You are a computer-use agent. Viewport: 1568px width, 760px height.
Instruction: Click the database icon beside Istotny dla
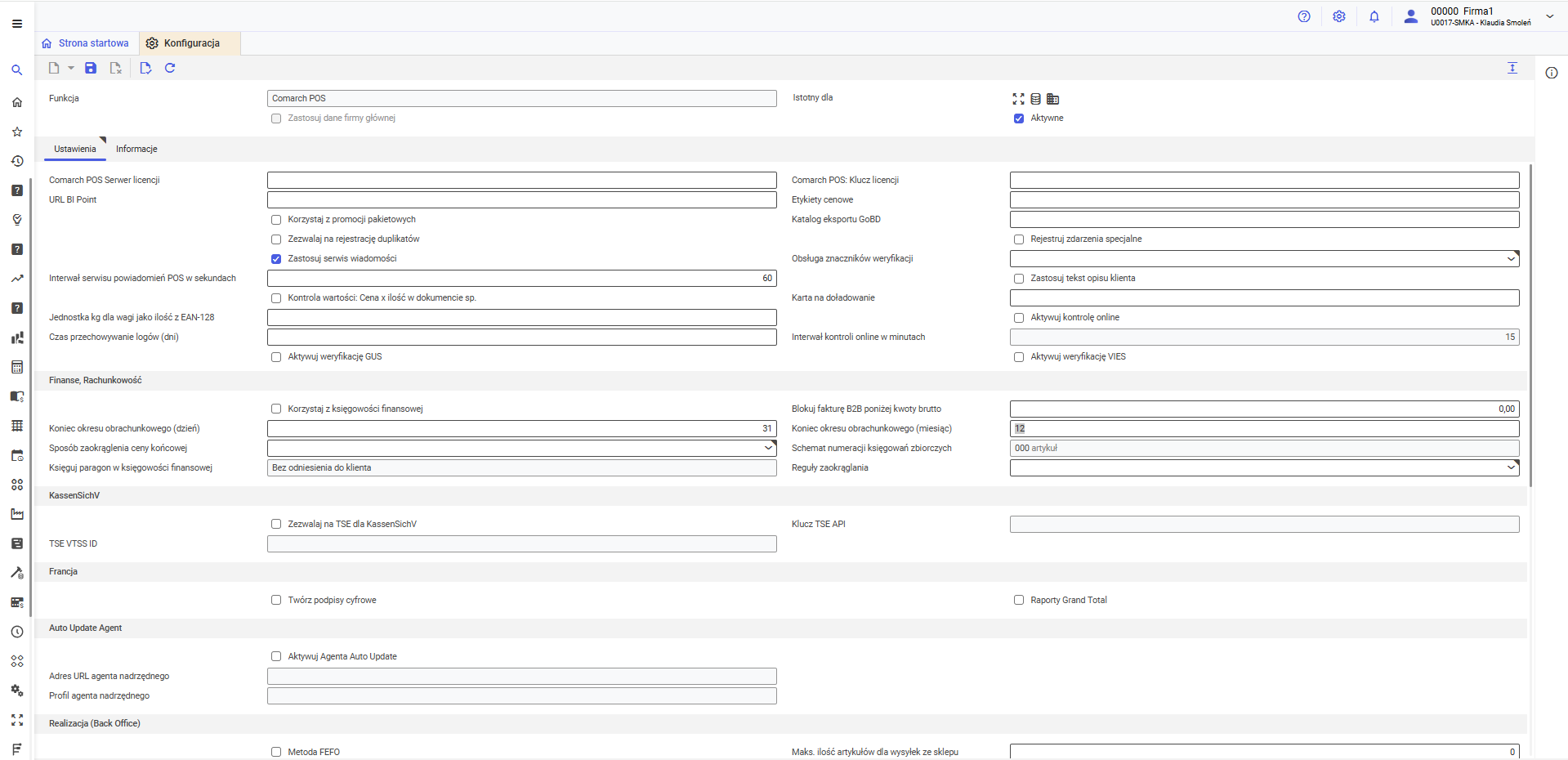pos(1035,99)
